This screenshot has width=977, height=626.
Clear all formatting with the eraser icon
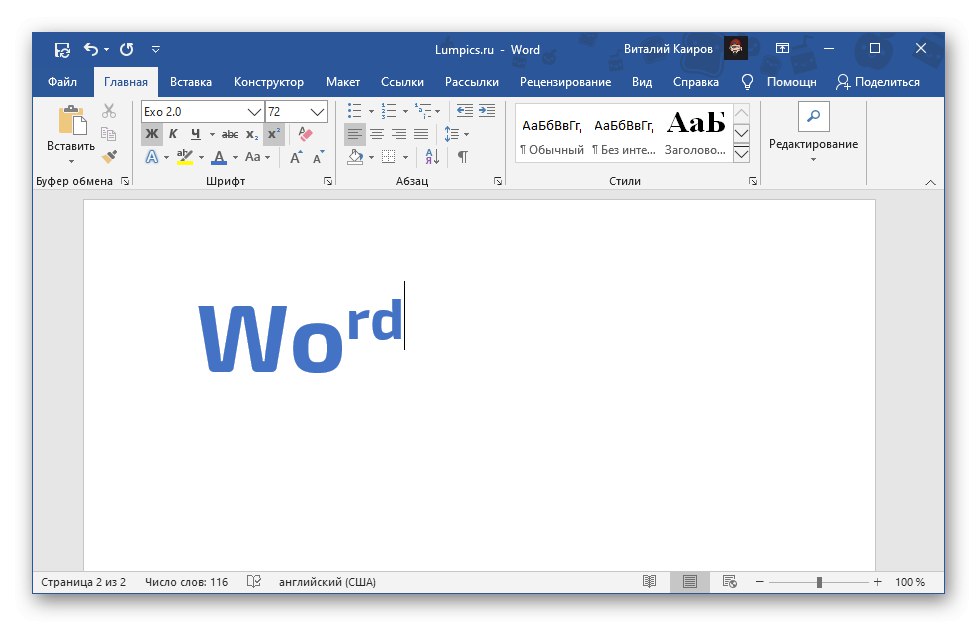pos(304,132)
